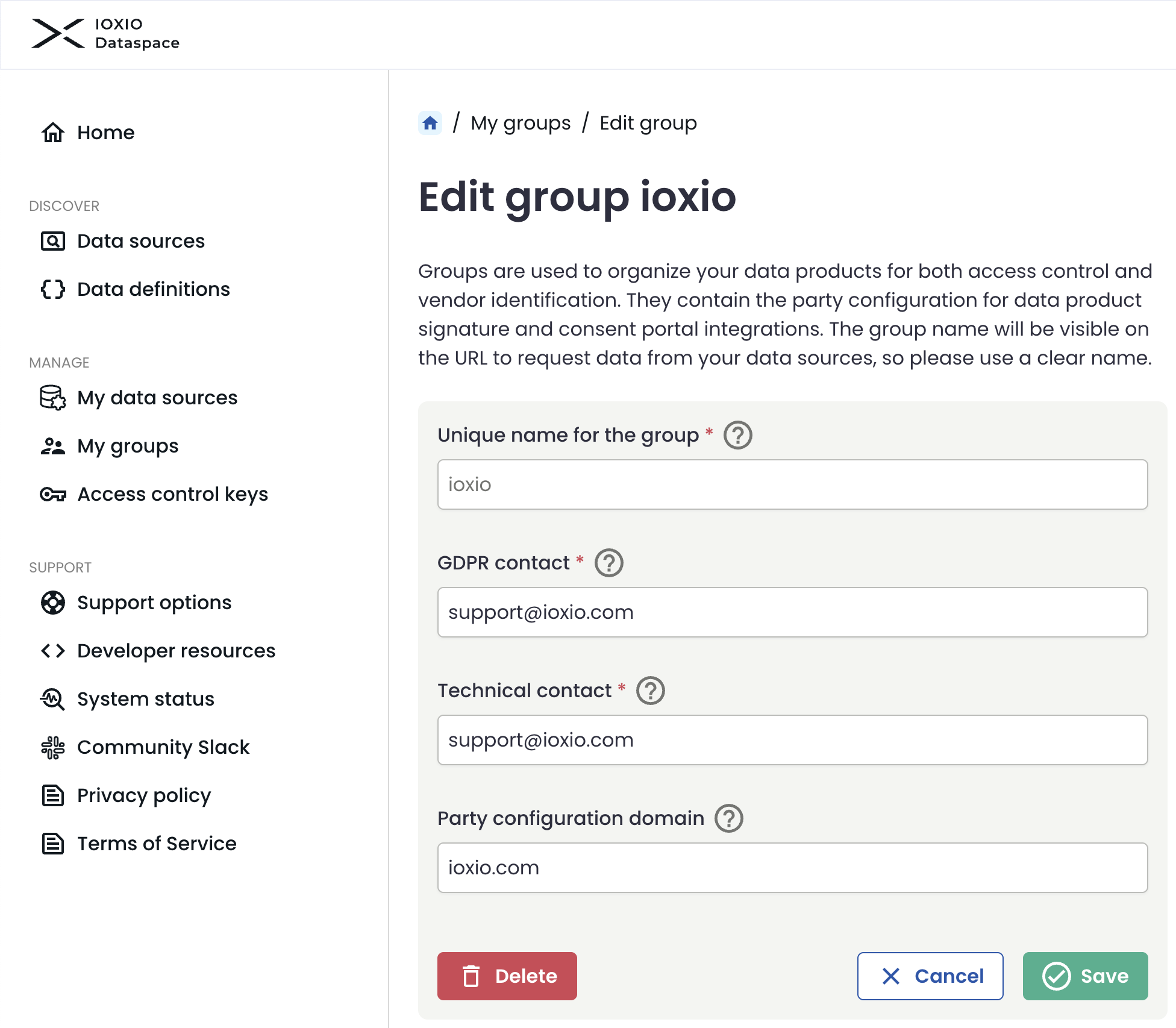Viewport: 1176px width, 1028px height.
Task: Delete the ioxio group
Action: tap(507, 976)
